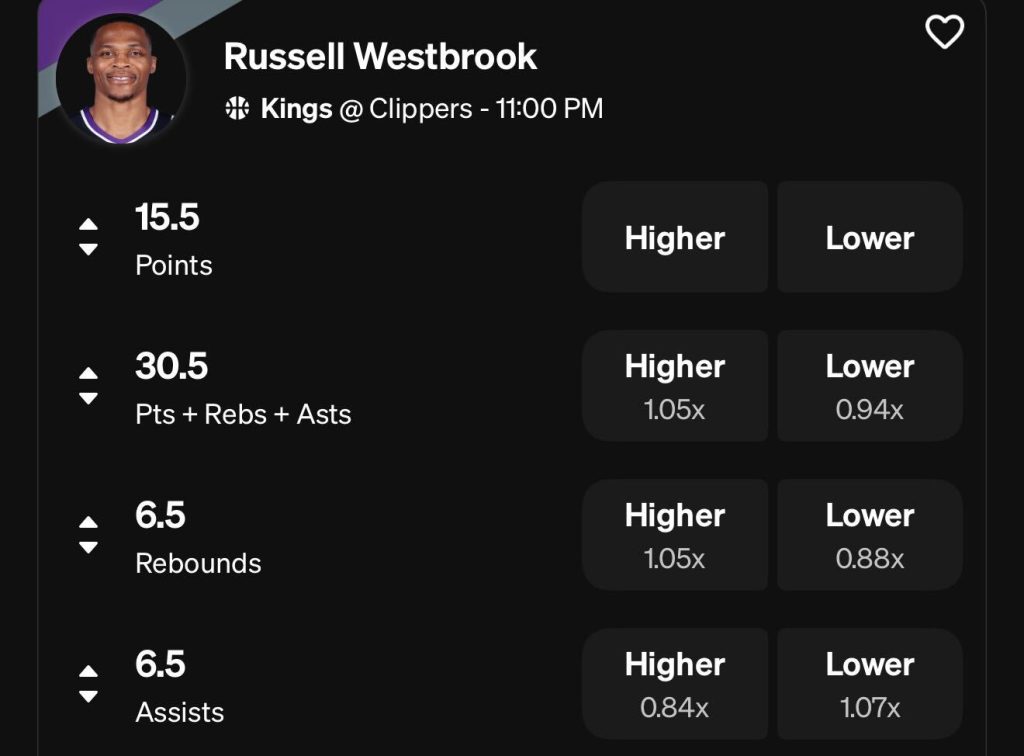Tap Higher 0.84x on Assists
The image size is (1024, 756).
pyautogui.click(x=675, y=683)
